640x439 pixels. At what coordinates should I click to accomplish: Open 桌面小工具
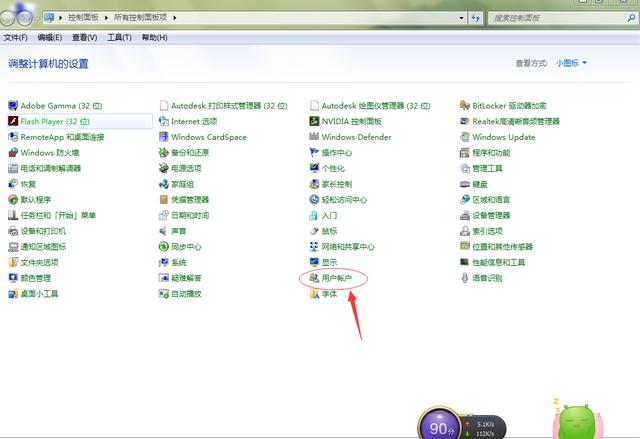point(33,293)
